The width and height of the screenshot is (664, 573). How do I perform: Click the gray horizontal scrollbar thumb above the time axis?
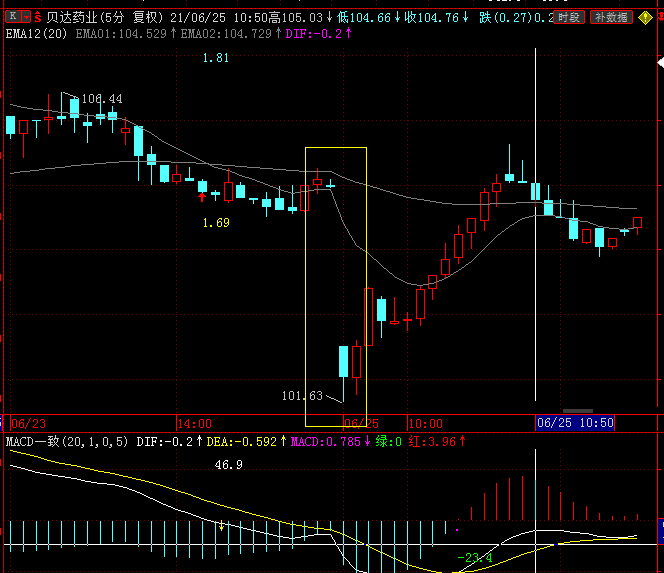(578, 411)
